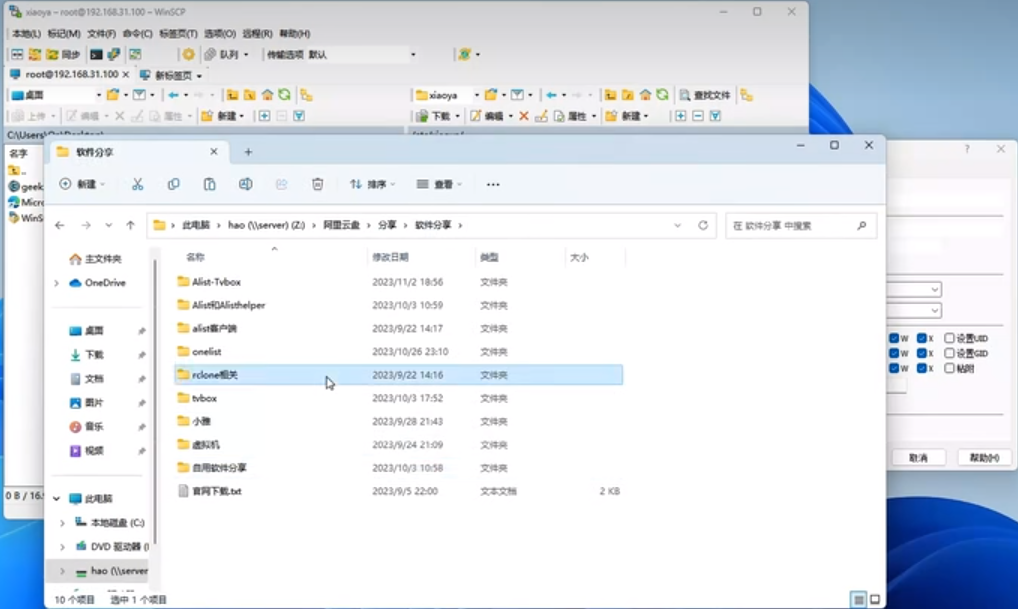Open the WinSCP 文件(F) menu

[102, 33]
